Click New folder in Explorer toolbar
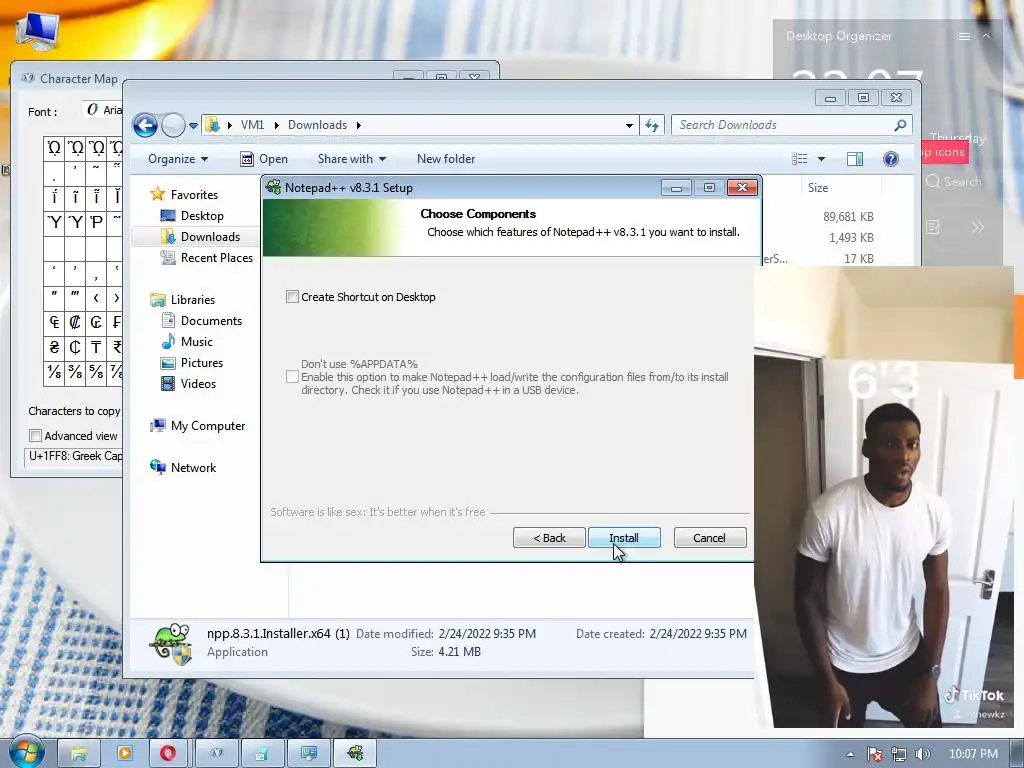The image size is (1024, 768). tap(446, 159)
